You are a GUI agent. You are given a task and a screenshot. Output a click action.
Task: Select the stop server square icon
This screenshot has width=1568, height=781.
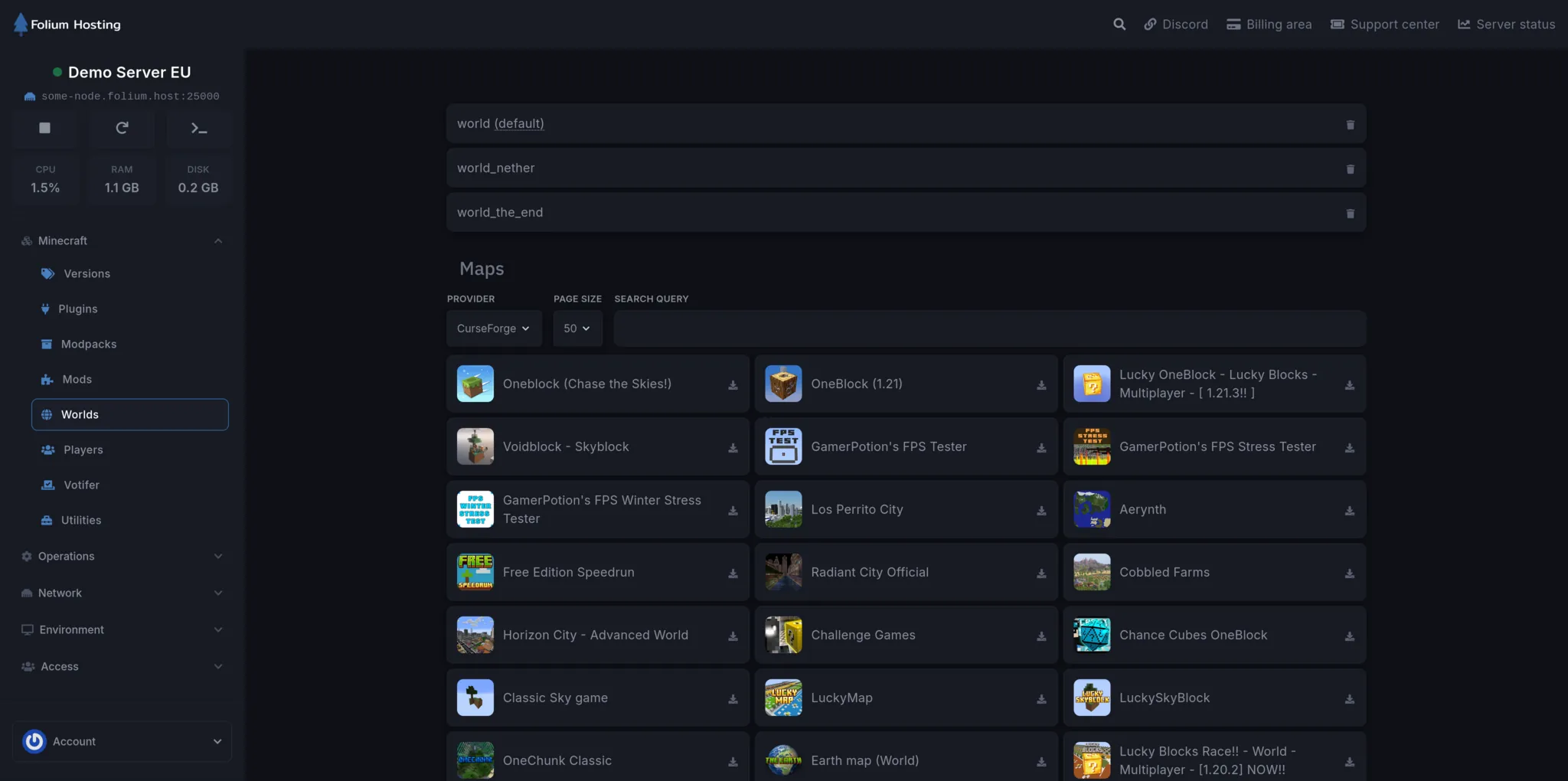point(44,128)
